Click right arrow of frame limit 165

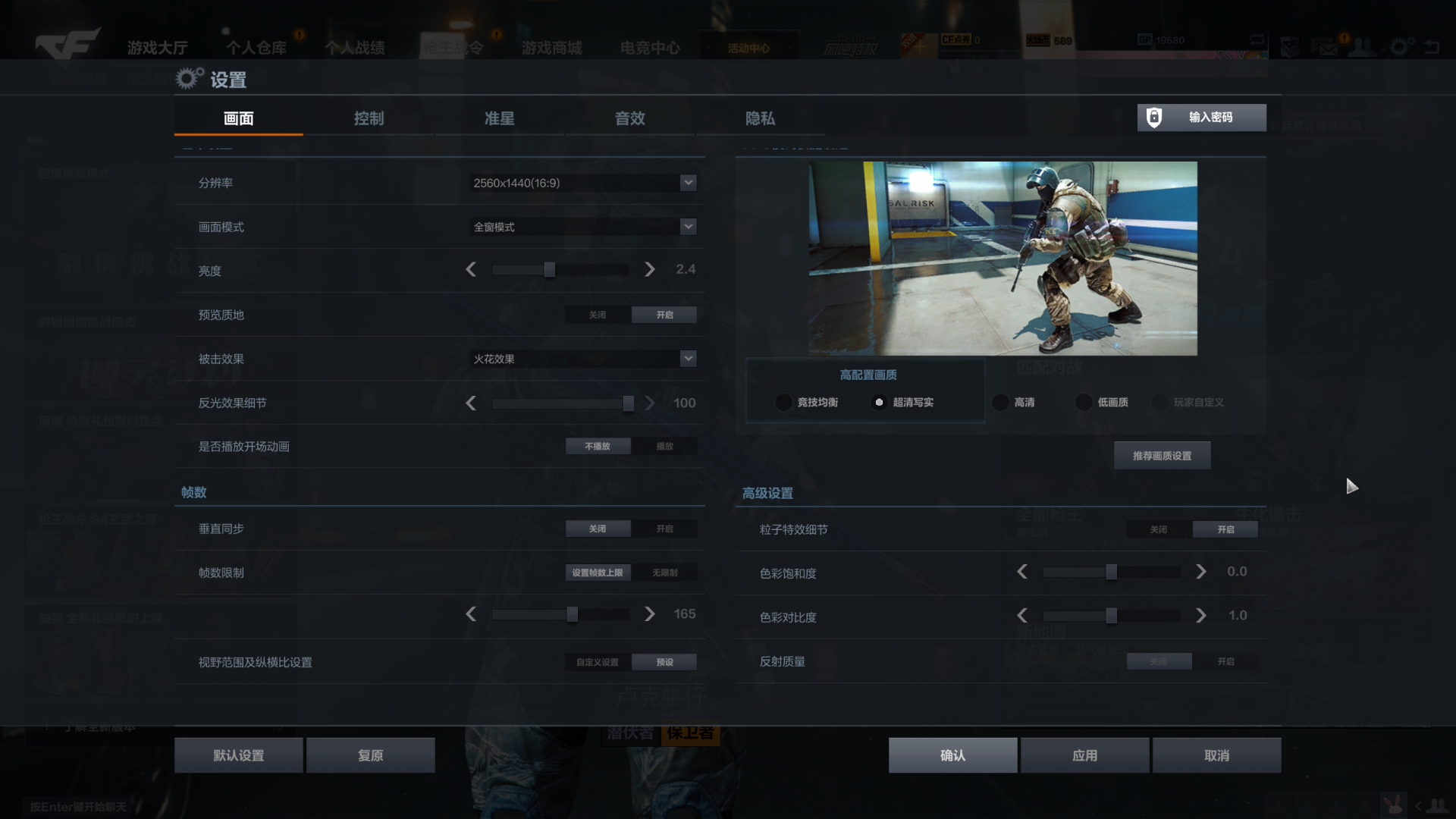649,613
